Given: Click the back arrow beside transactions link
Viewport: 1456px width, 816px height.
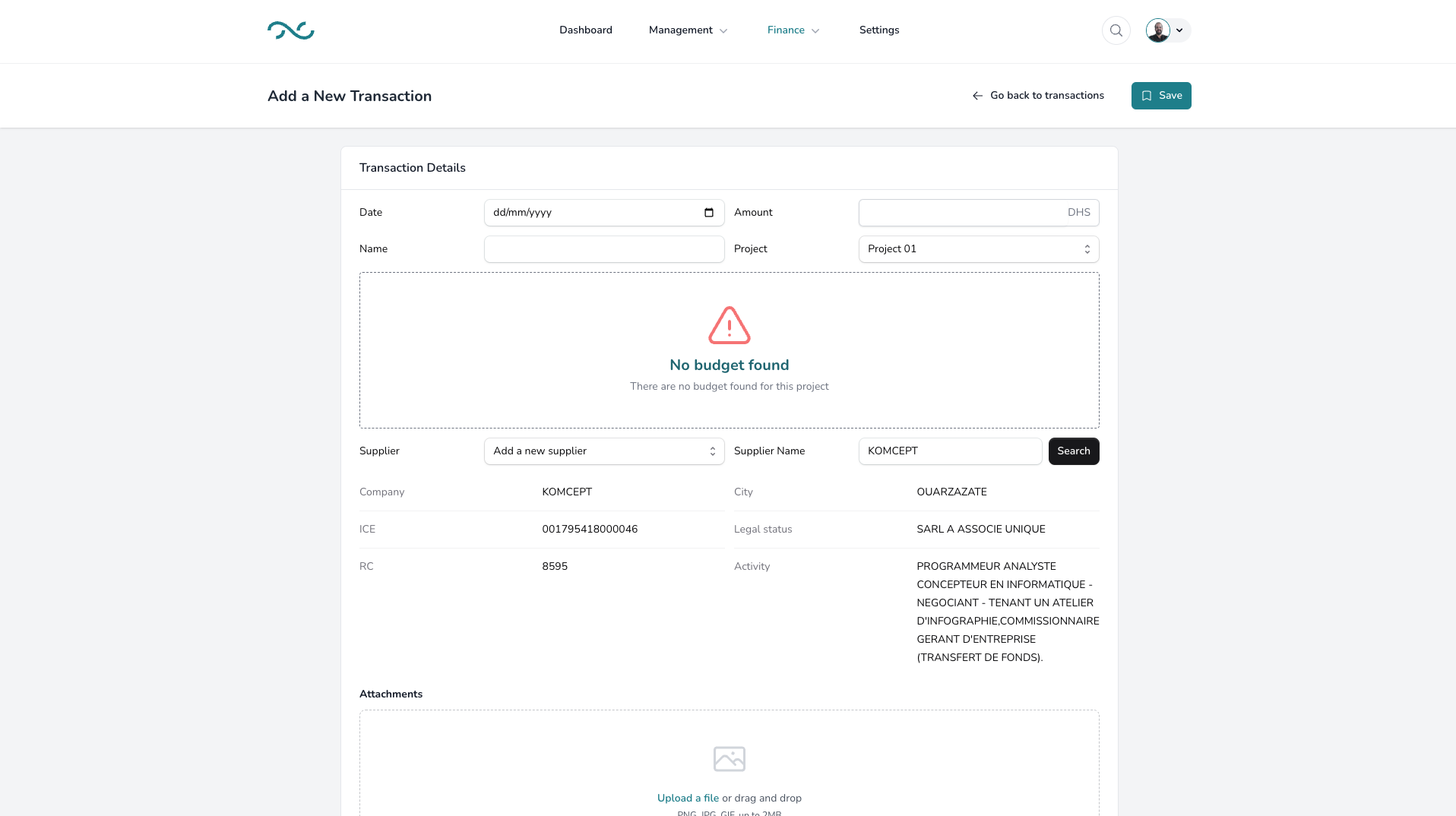Looking at the screenshot, I should (977, 96).
